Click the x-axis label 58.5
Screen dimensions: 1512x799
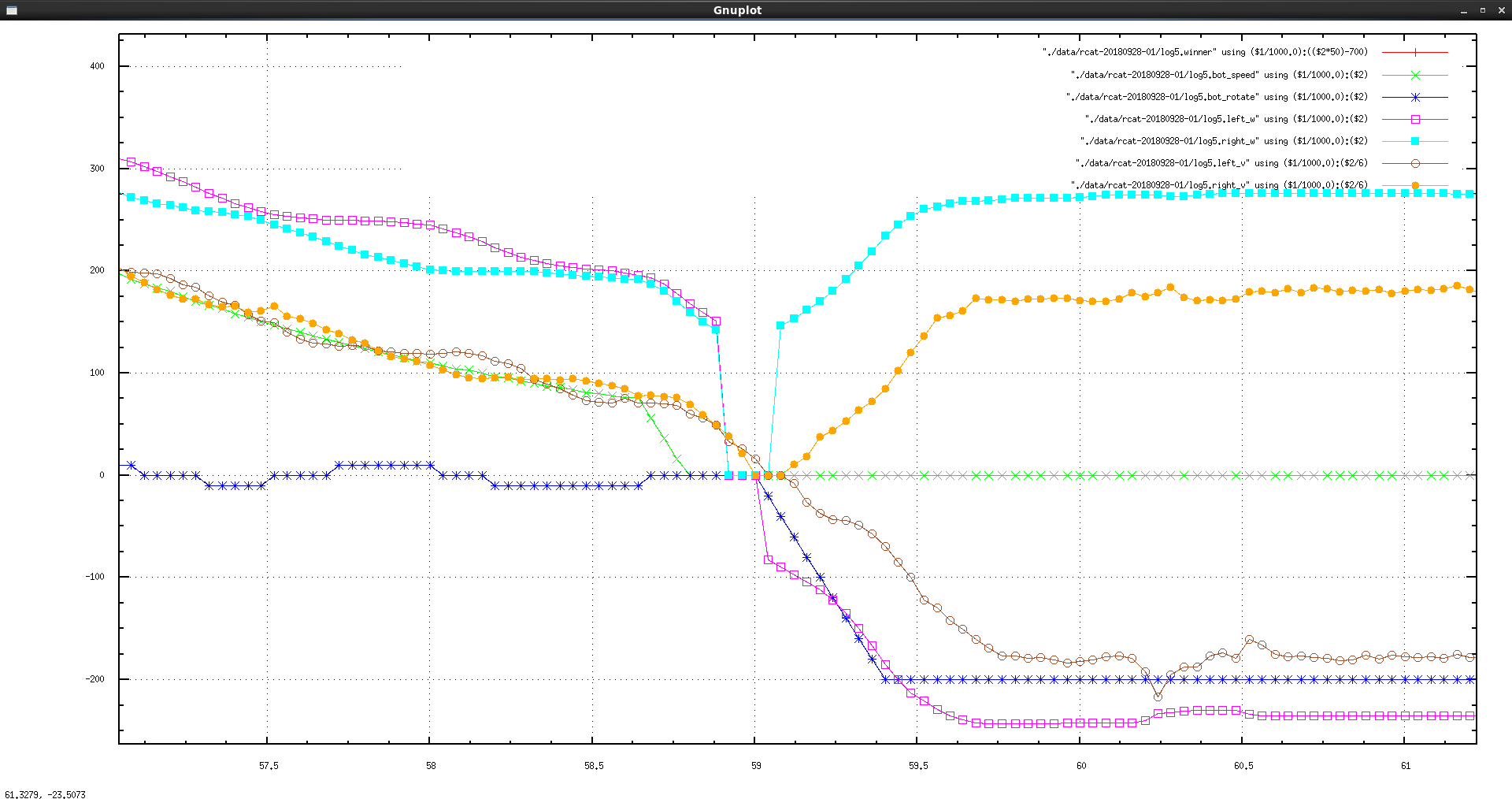(x=594, y=766)
